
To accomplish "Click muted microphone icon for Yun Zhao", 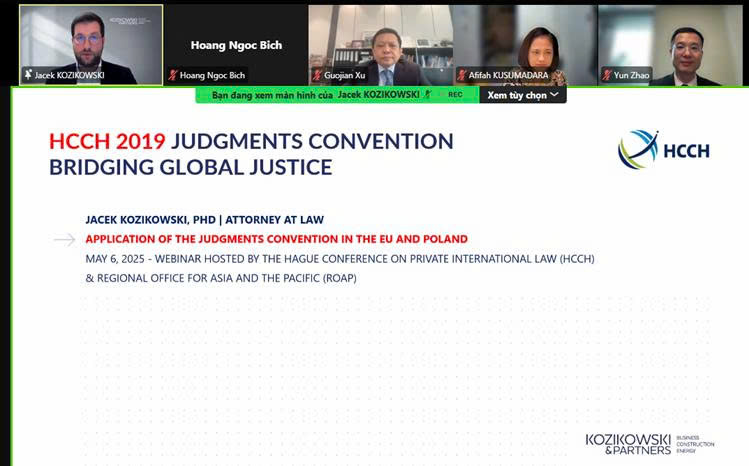I will pyautogui.click(x=607, y=75).
